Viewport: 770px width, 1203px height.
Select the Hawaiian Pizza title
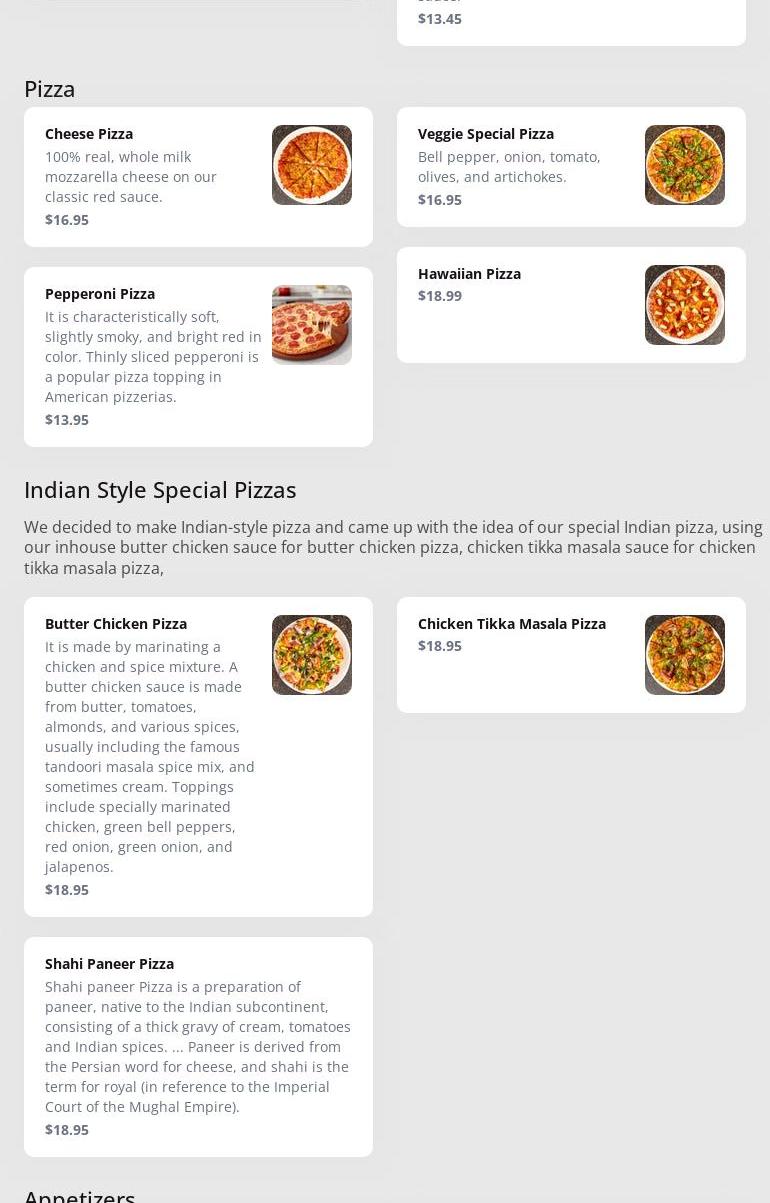469,274
